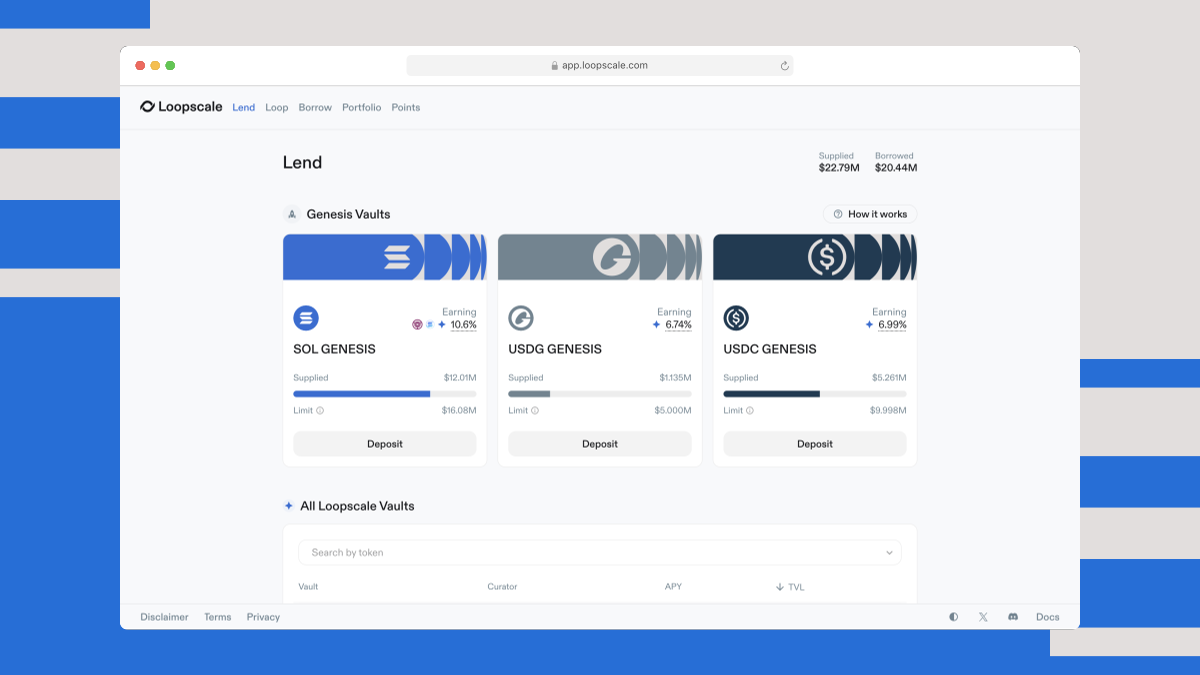Click the browser address bar app.loopscale.com
The image size is (1200, 675).
coord(600,65)
